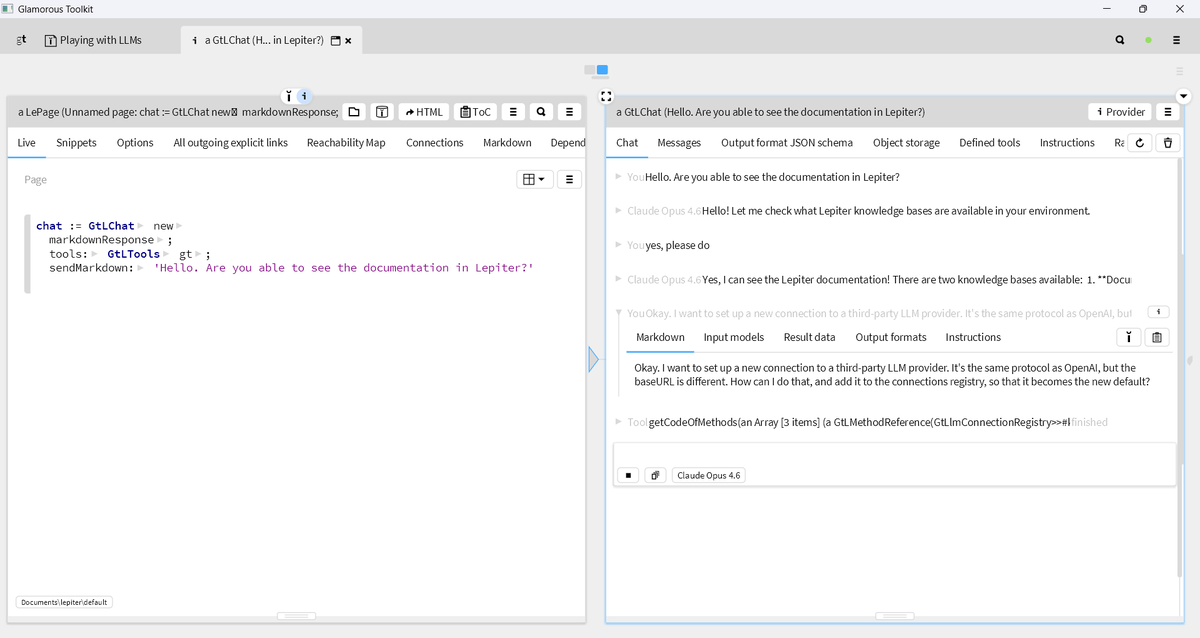Image resolution: width=1200 pixels, height=638 pixels.
Task: Export the page with the HTML button
Action: tap(423, 112)
